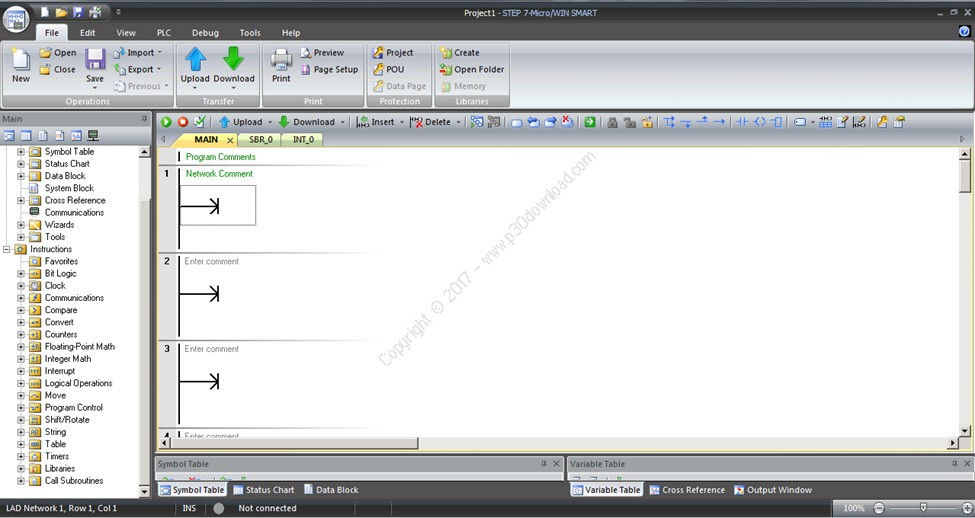The image size is (975, 518).
Task: Switch to the INT_0 editor tab
Action: pyautogui.click(x=303, y=140)
